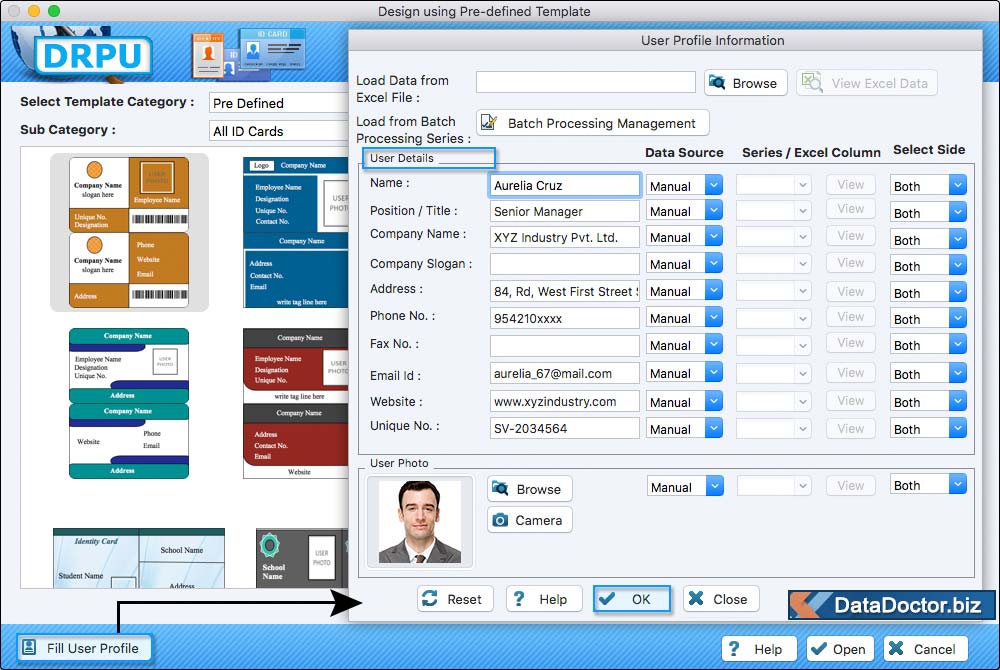Click the View Excel Data spreadsheet icon
The width and height of the screenshot is (1000, 670).
point(812,82)
